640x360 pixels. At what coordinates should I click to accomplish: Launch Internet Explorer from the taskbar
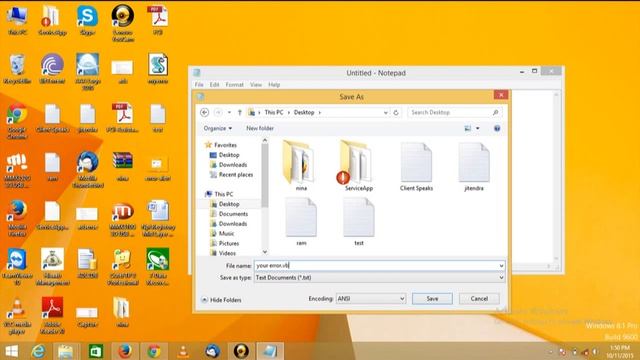(38, 351)
